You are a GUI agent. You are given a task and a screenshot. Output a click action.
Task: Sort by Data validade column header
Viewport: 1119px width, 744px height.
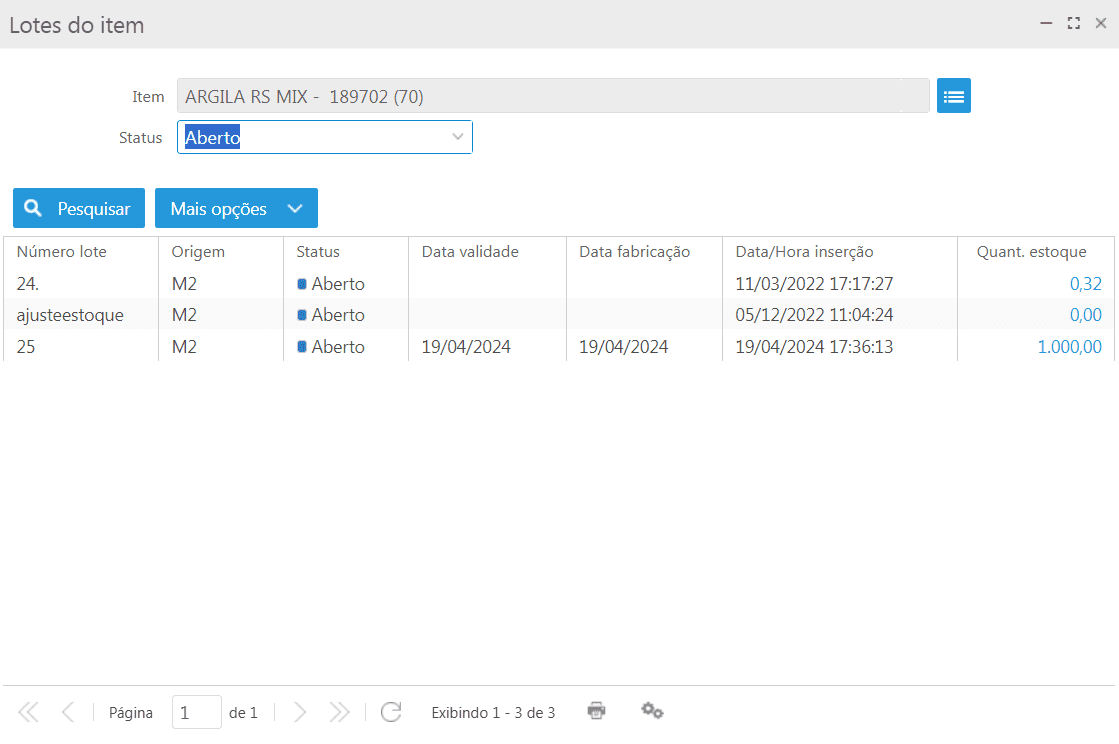[x=470, y=252]
